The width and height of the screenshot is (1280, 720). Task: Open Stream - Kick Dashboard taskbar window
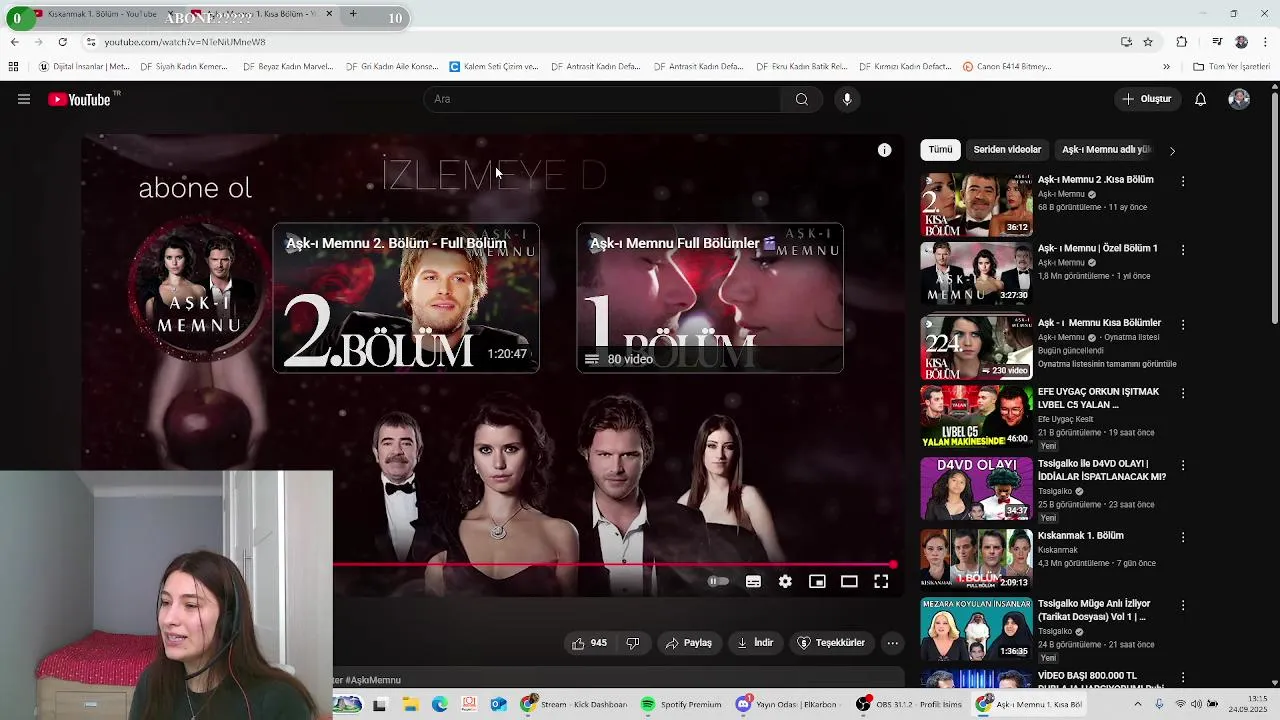click(573, 704)
